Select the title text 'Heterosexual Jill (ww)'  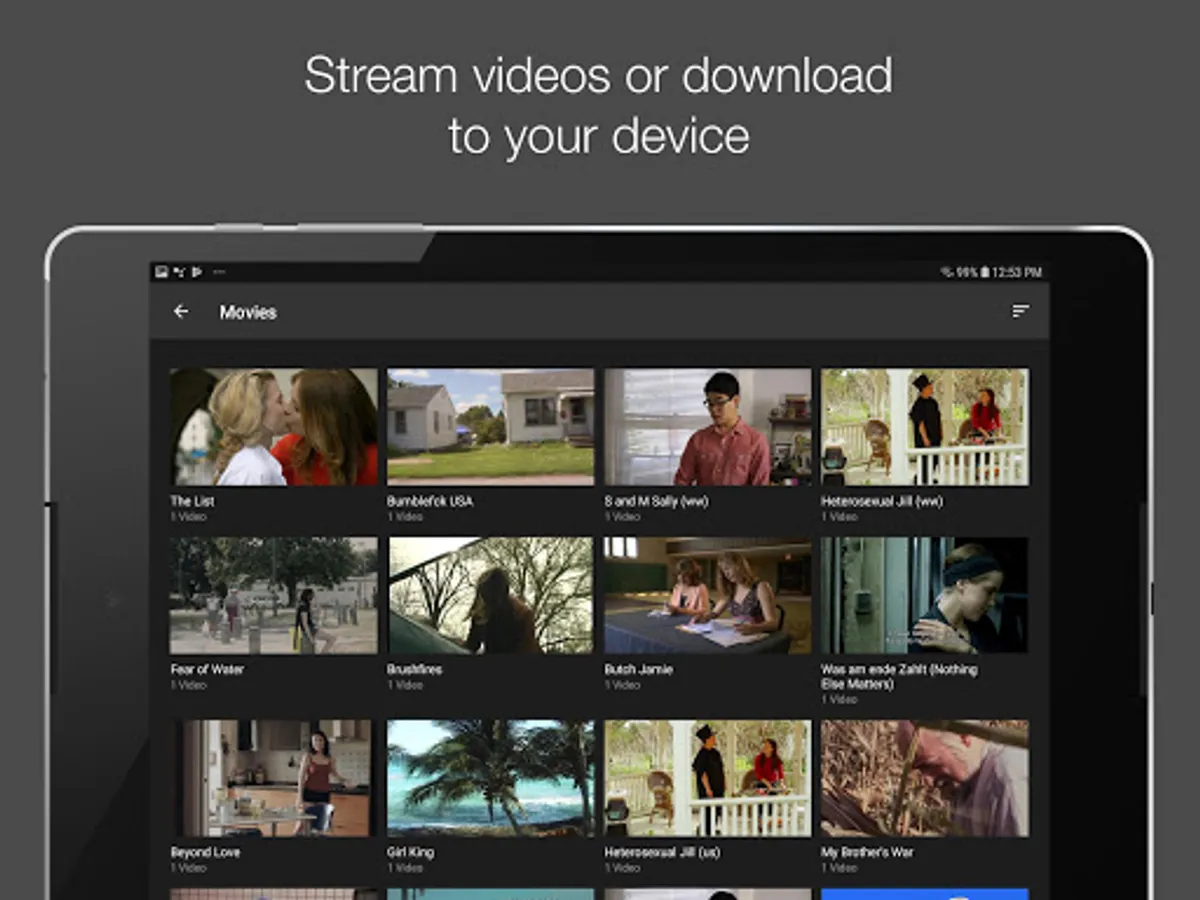(x=882, y=501)
